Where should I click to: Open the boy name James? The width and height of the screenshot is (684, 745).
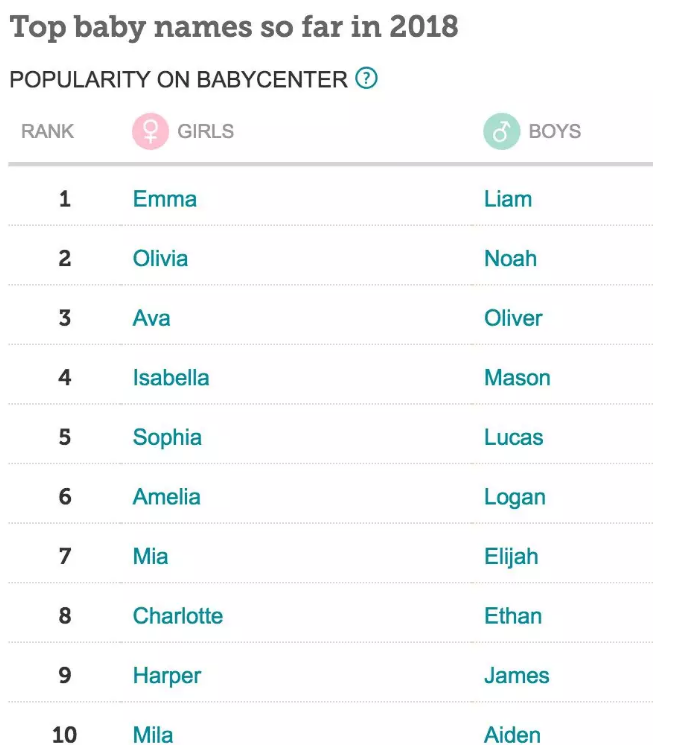[x=517, y=676]
